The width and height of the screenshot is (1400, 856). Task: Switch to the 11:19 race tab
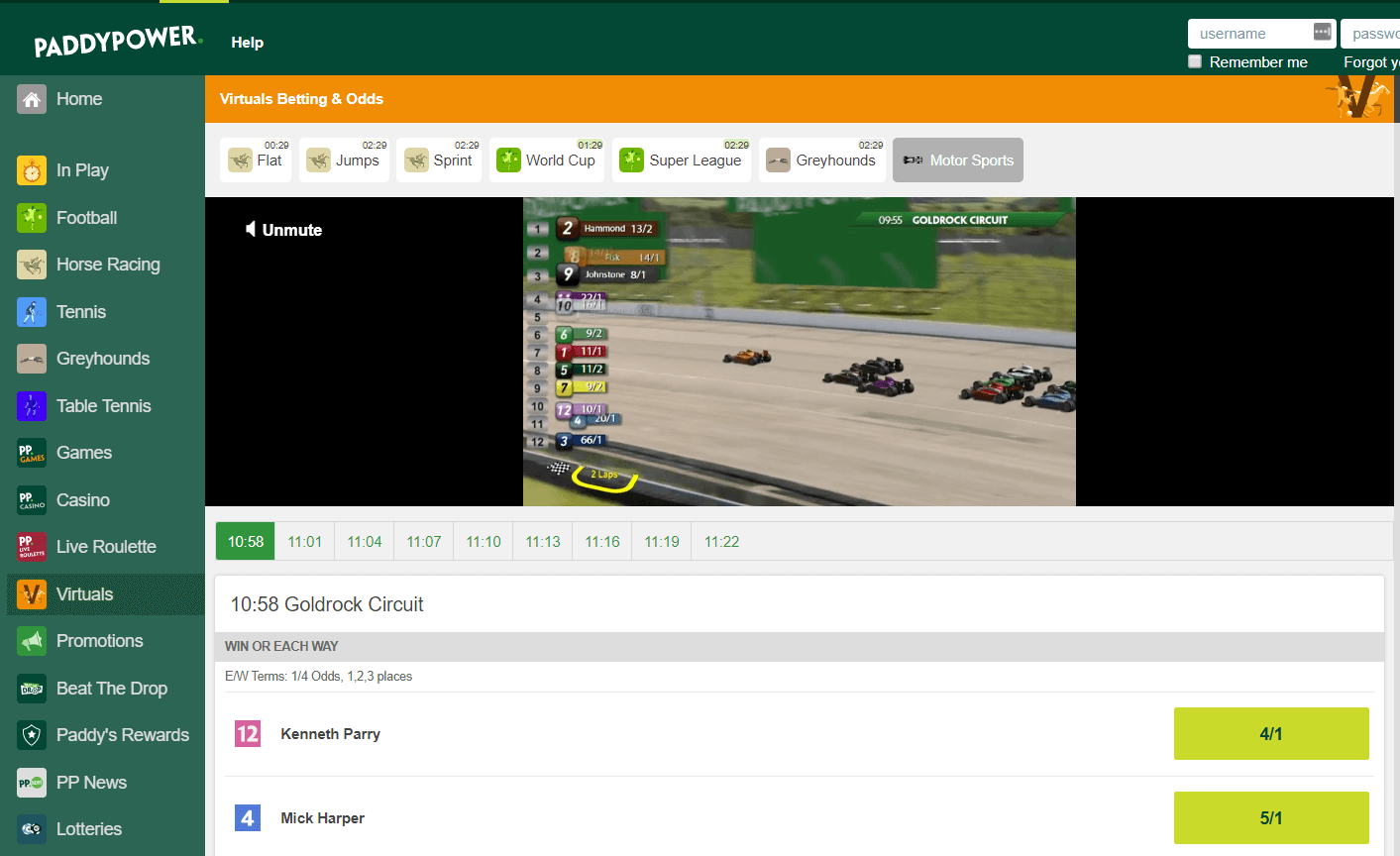[x=662, y=542]
